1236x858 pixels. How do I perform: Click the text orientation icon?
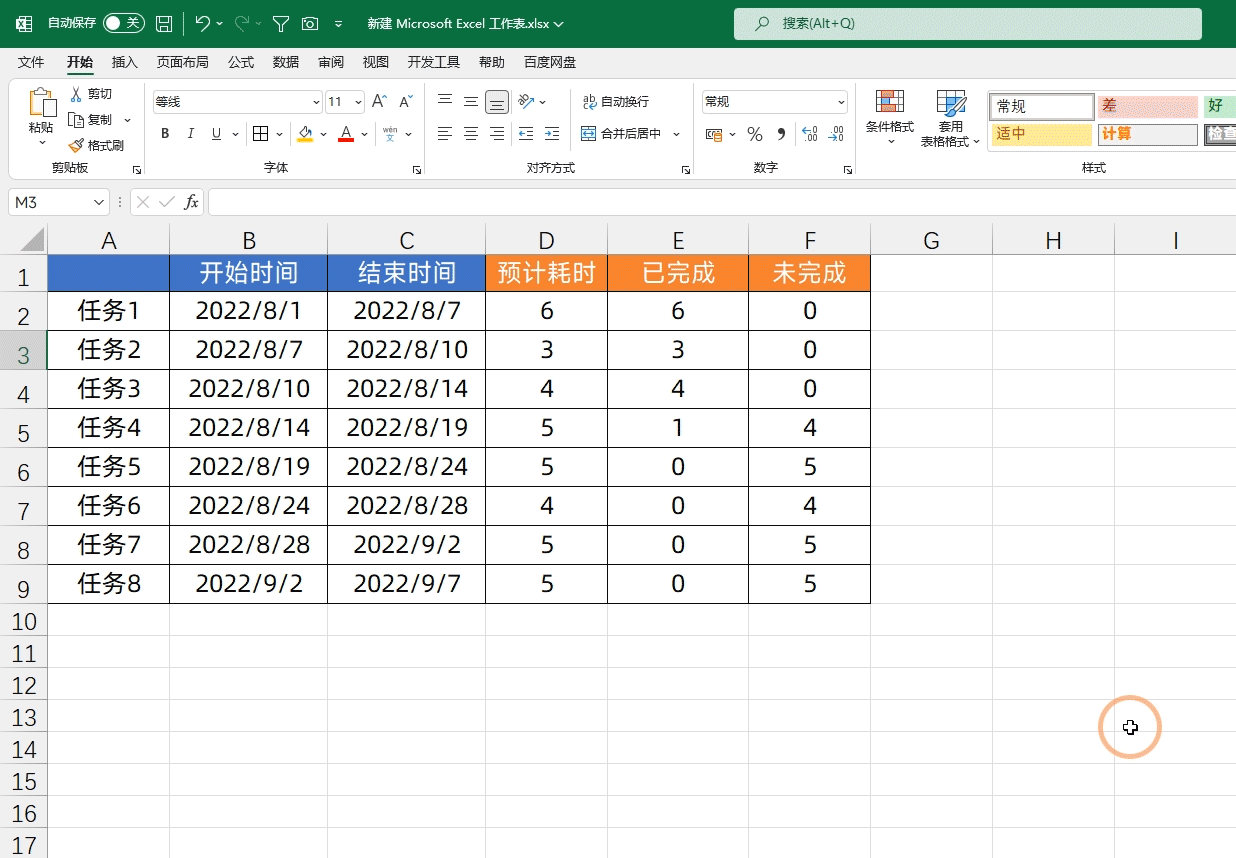point(525,102)
